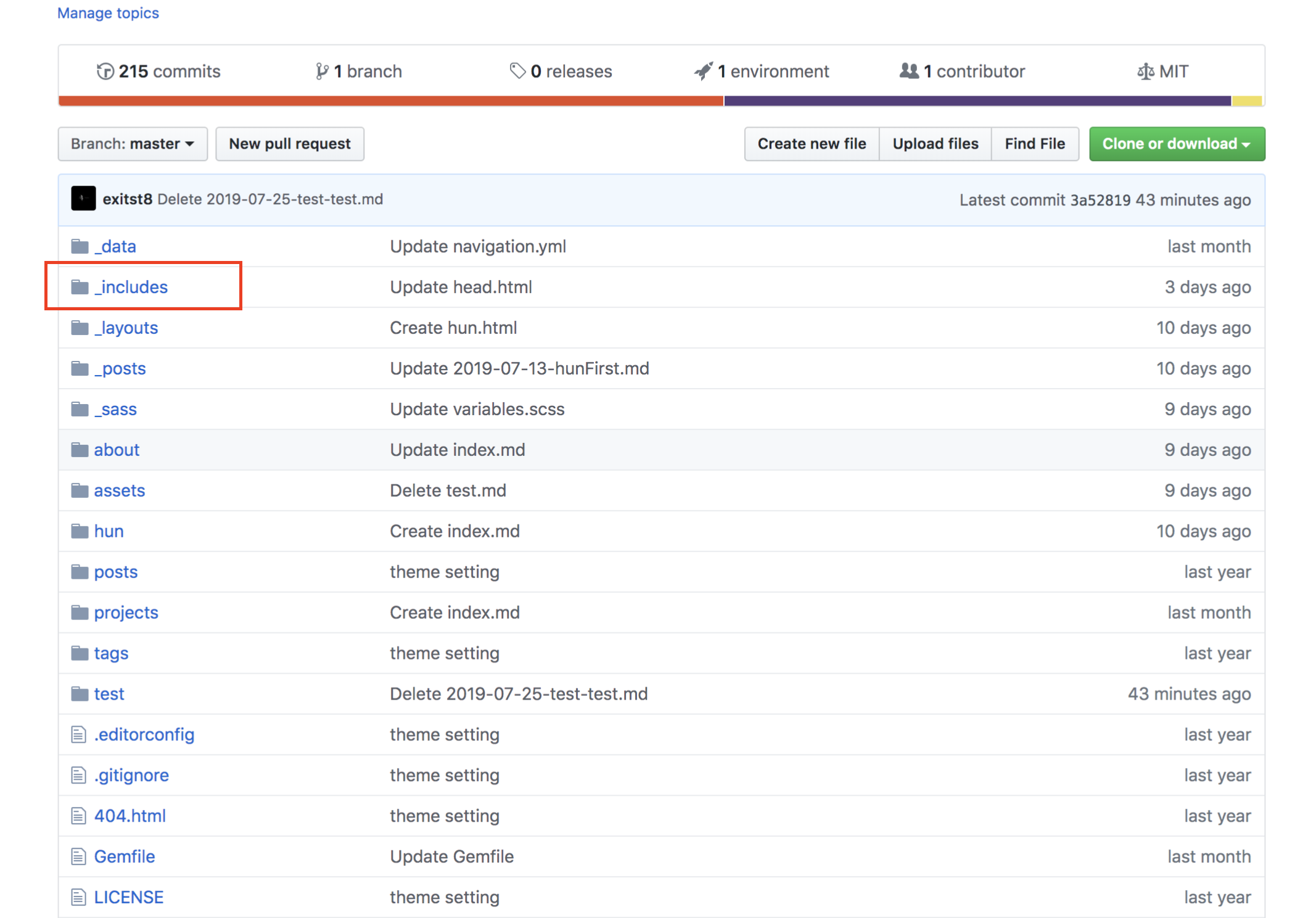The width and height of the screenshot is (1316, 918).
Task: Expand the Clone or download menu
Action: tap(1177, 144)
